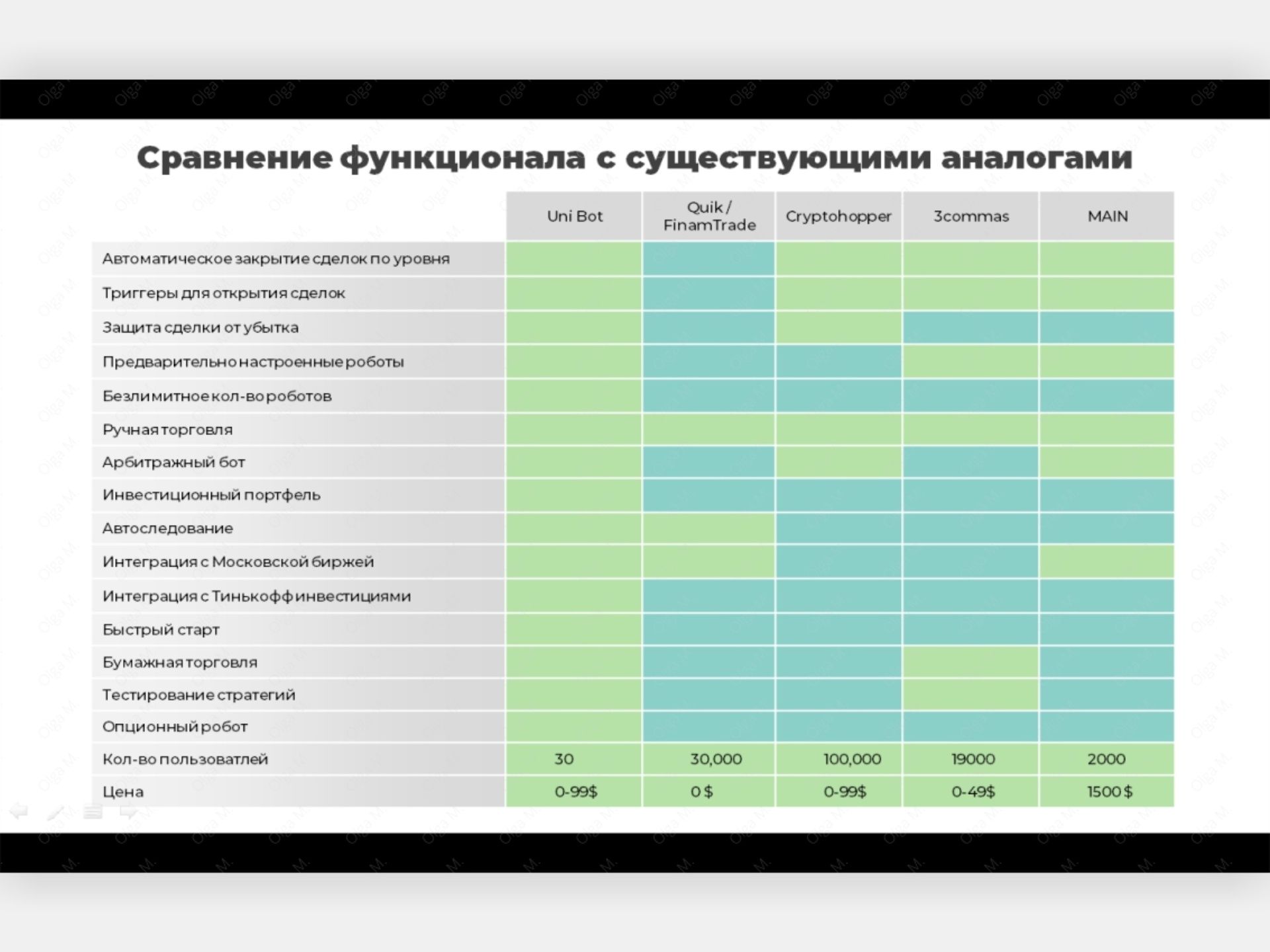
Task: Click user count '100,000' for Cryptohopper
Action: point(852,759)
